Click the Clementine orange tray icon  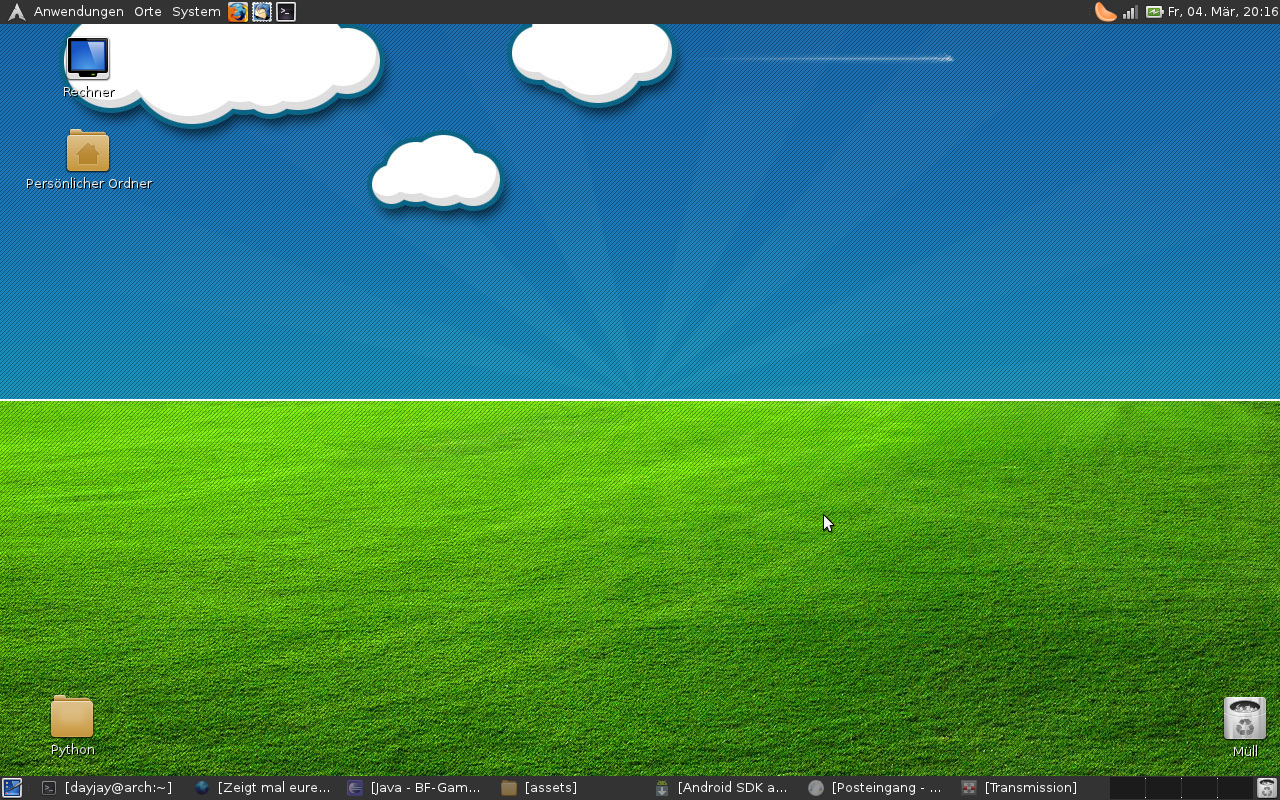click(1105, 12)
